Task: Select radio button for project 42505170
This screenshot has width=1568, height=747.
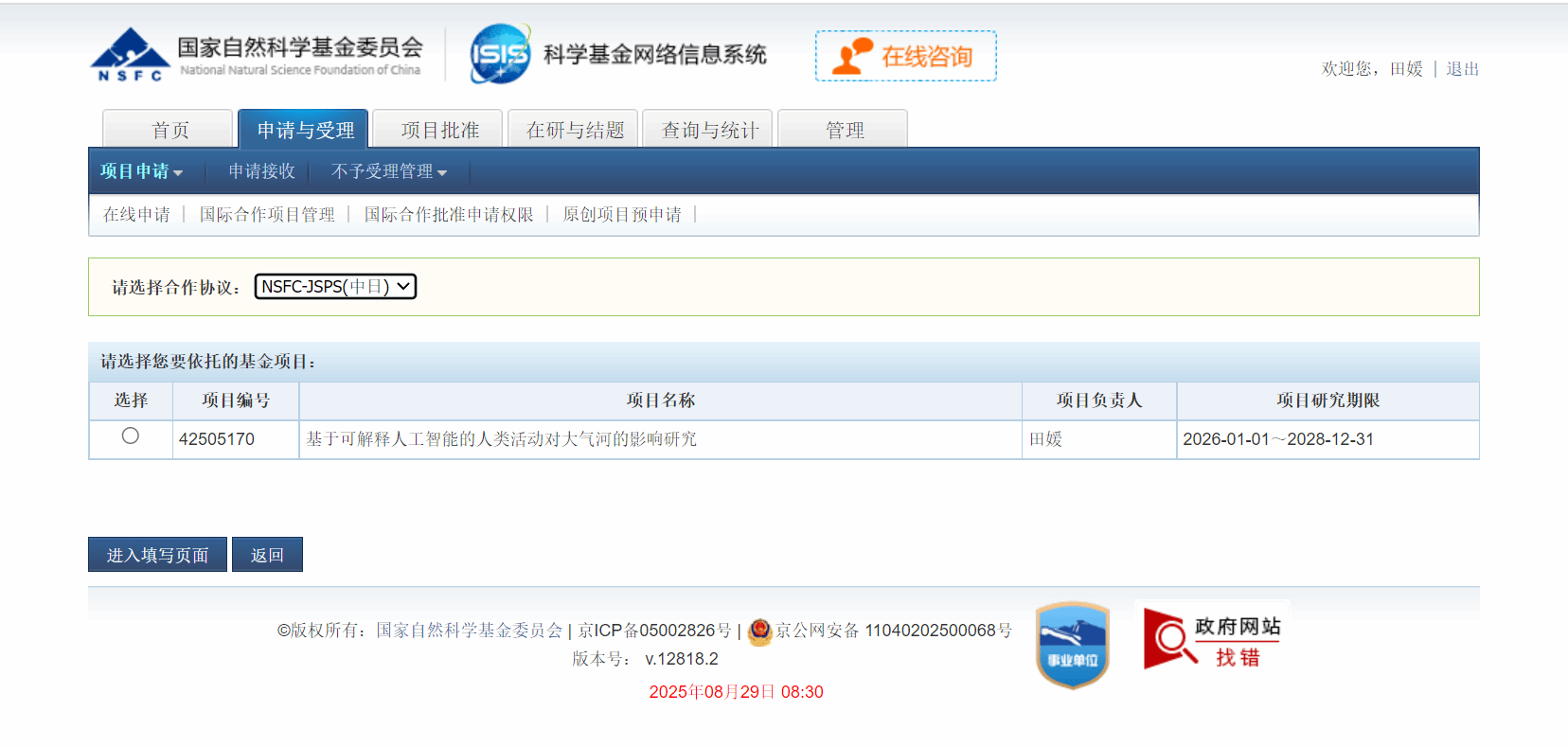Action: pos(131,436)
